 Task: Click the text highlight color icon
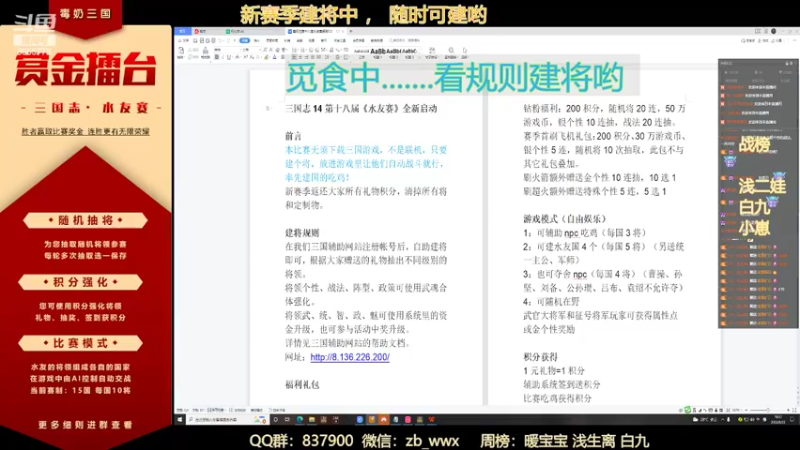[x=266, y=57]
